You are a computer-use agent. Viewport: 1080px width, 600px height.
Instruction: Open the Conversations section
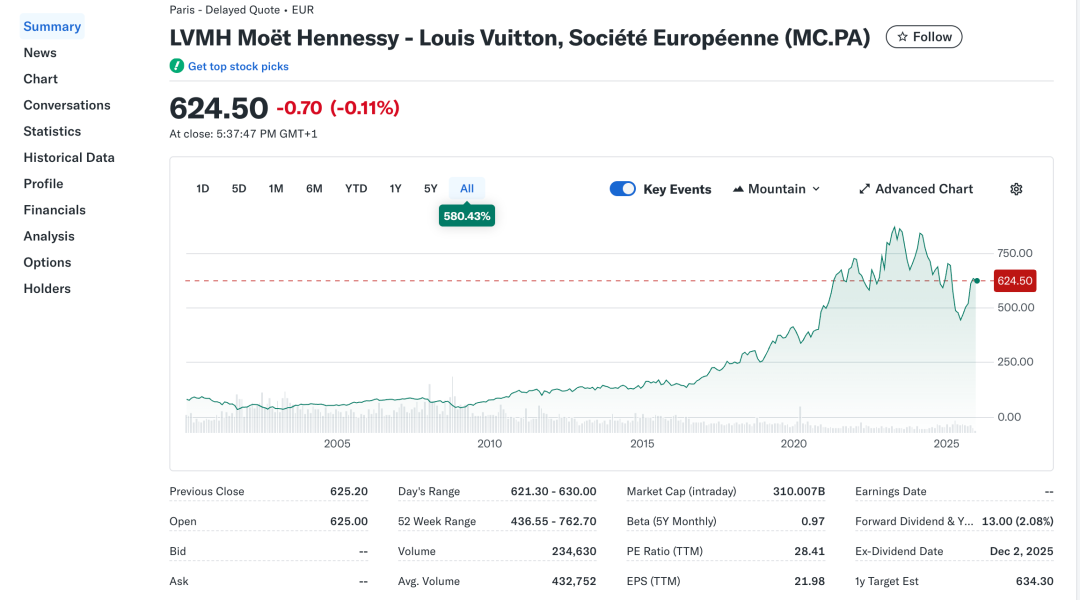coord(67,105)
